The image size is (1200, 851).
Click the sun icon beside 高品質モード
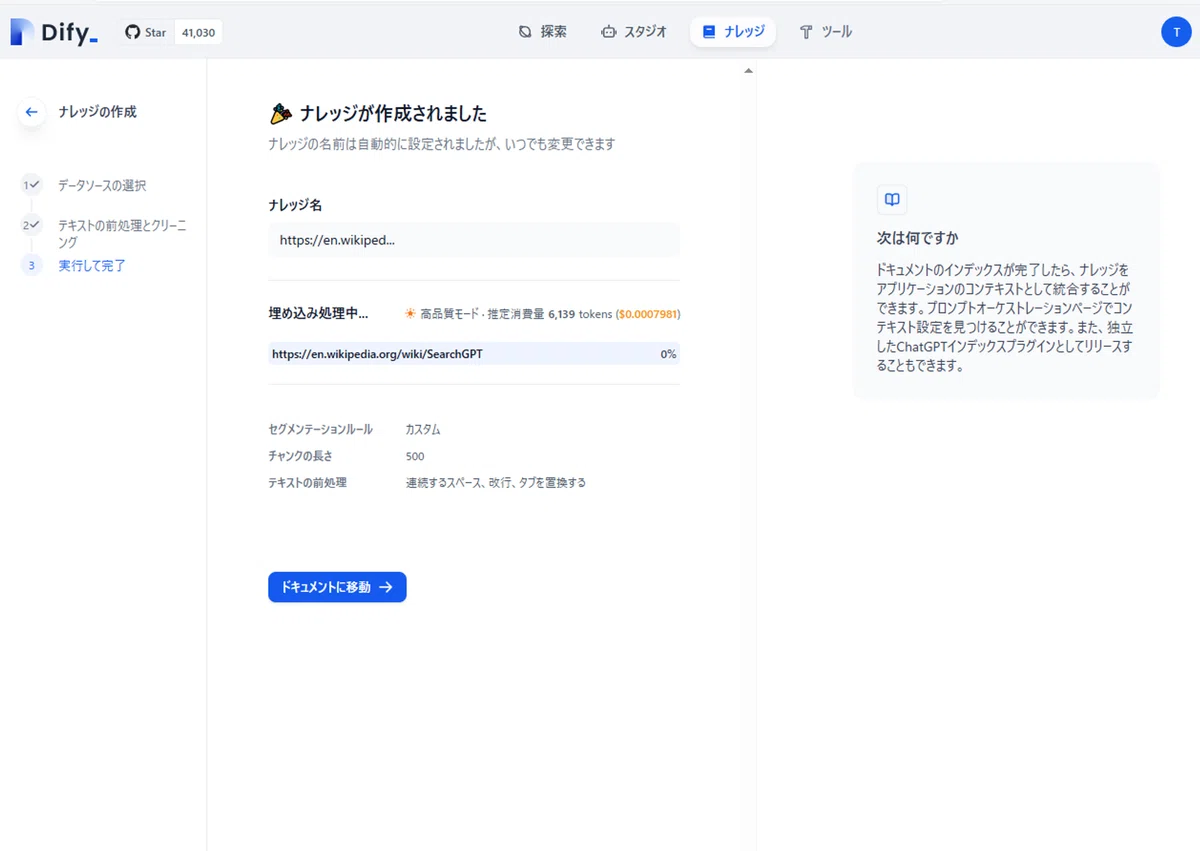click(x=410, y=314)
